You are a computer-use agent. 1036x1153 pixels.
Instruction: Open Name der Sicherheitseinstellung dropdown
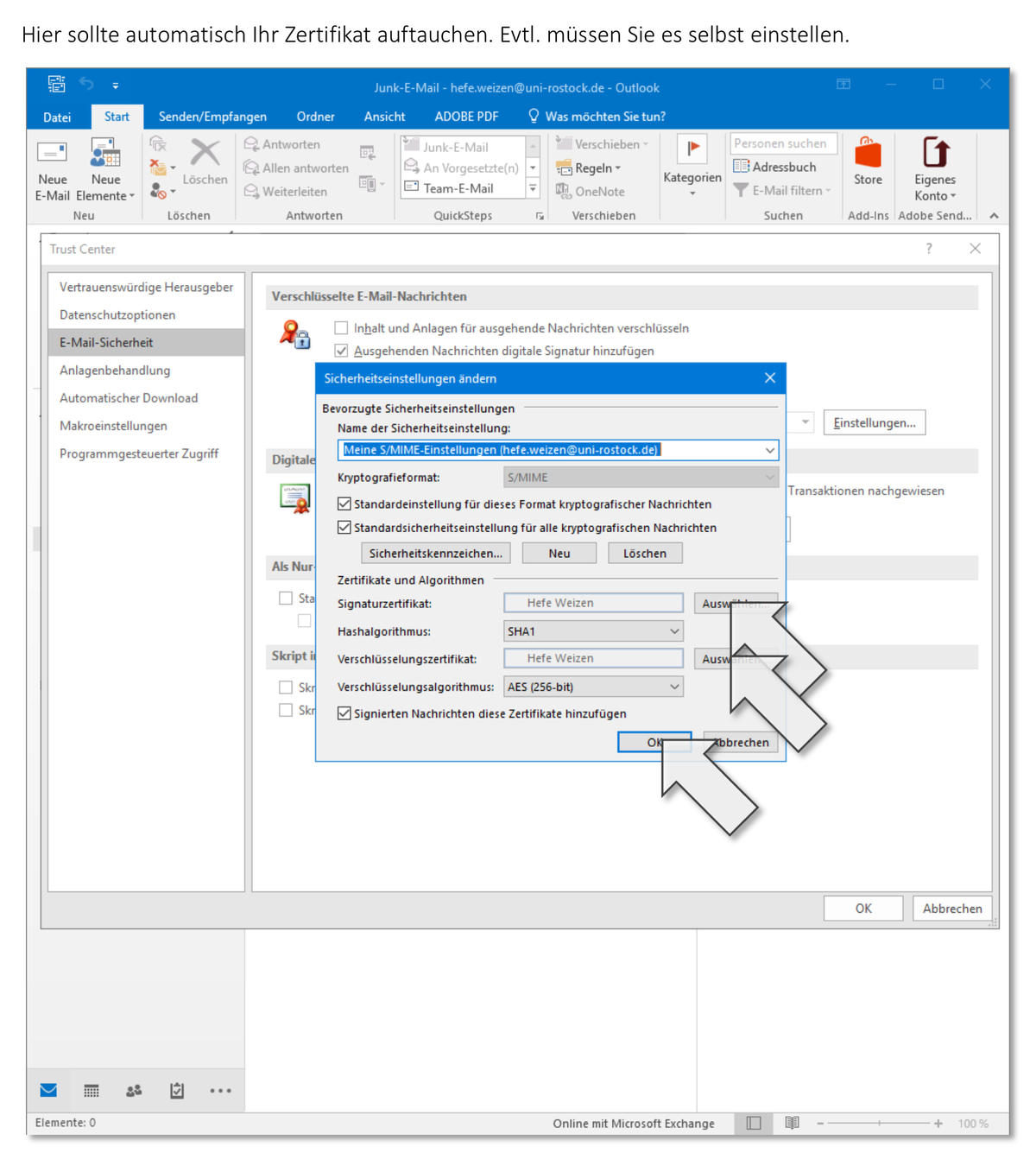(768, 450)
